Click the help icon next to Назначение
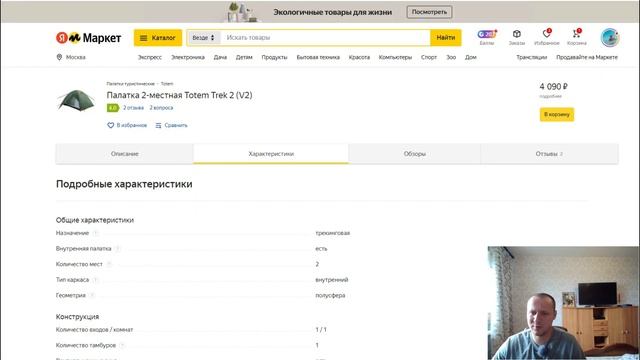This screenshot has height=360, width=640. [96, 233]
